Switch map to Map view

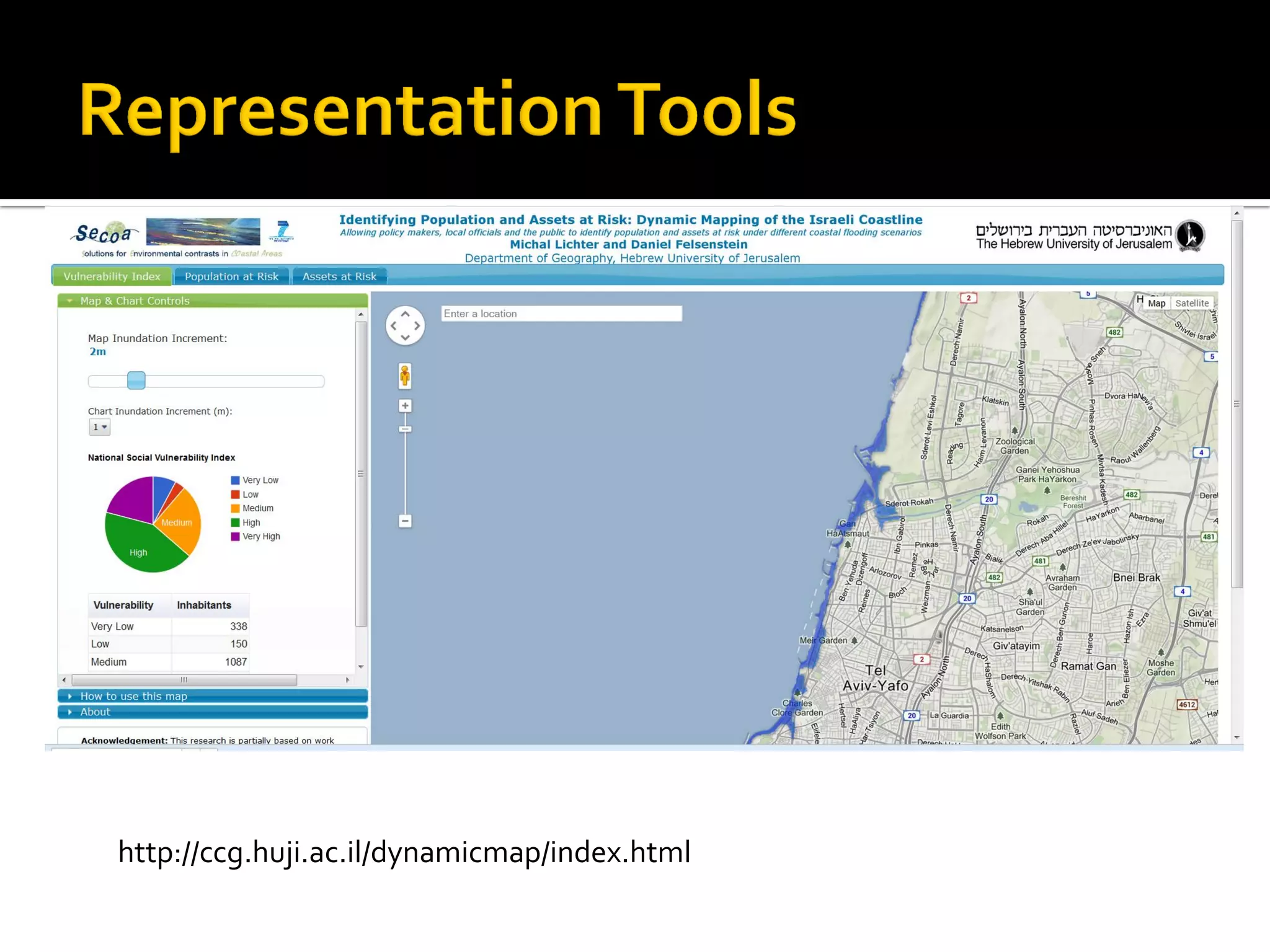pos(1157,303)
